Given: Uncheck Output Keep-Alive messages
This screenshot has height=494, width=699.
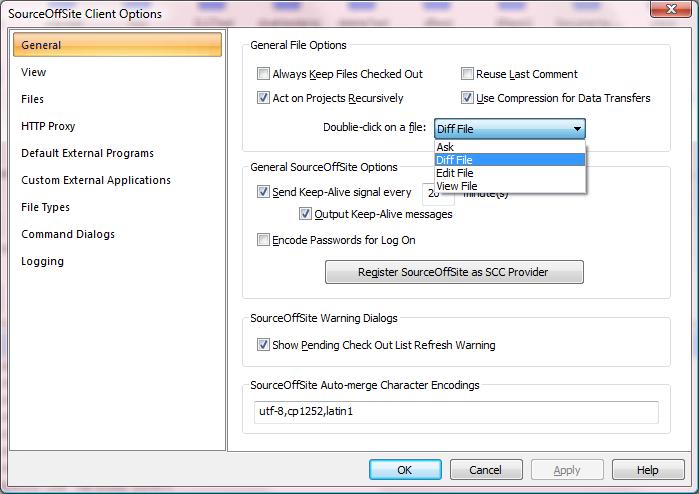Looking at the screenshot, I should click(x=306, y=214).
